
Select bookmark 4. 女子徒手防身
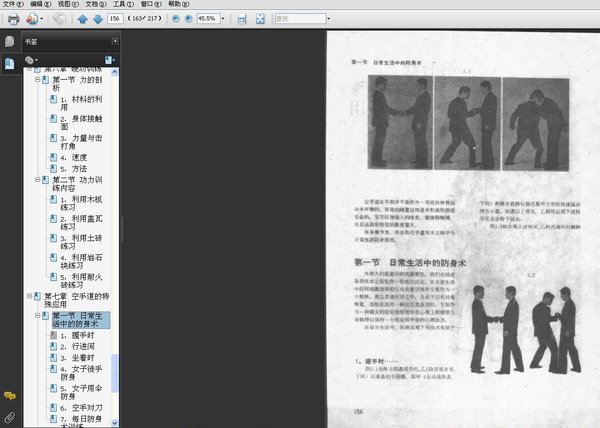[81, 373]
